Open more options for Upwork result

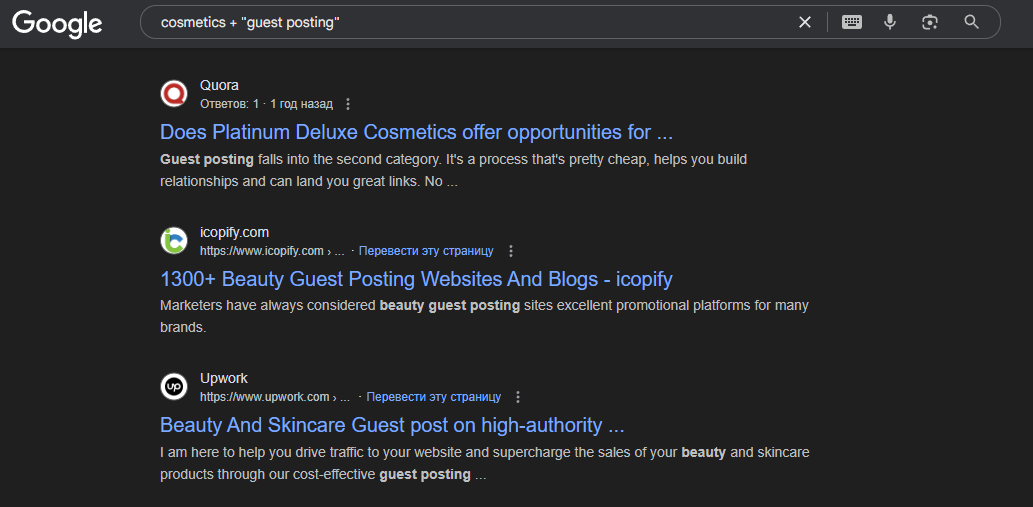tap(518, 397)
